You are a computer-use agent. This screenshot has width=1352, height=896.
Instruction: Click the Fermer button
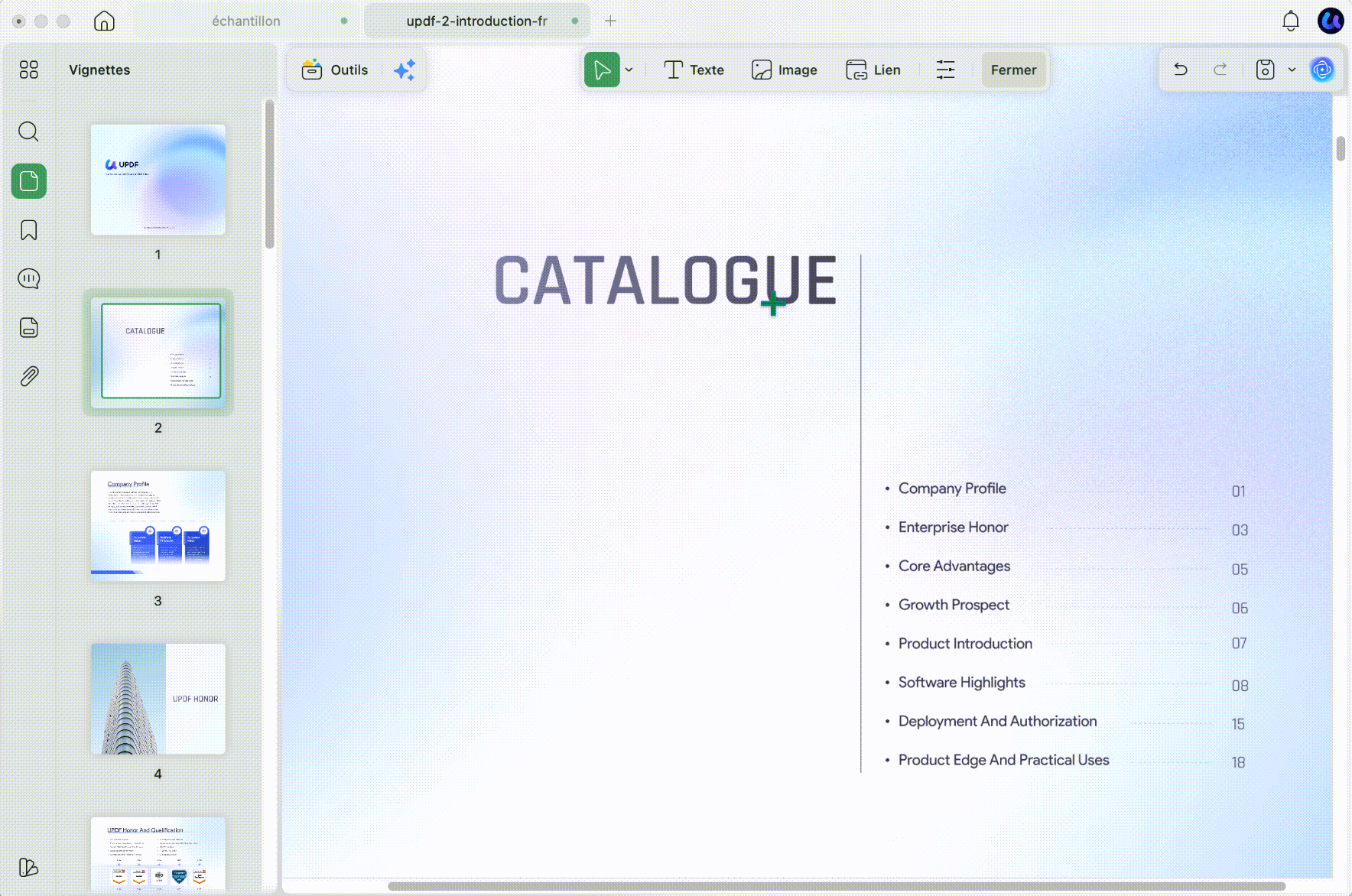coord(1013,70)
